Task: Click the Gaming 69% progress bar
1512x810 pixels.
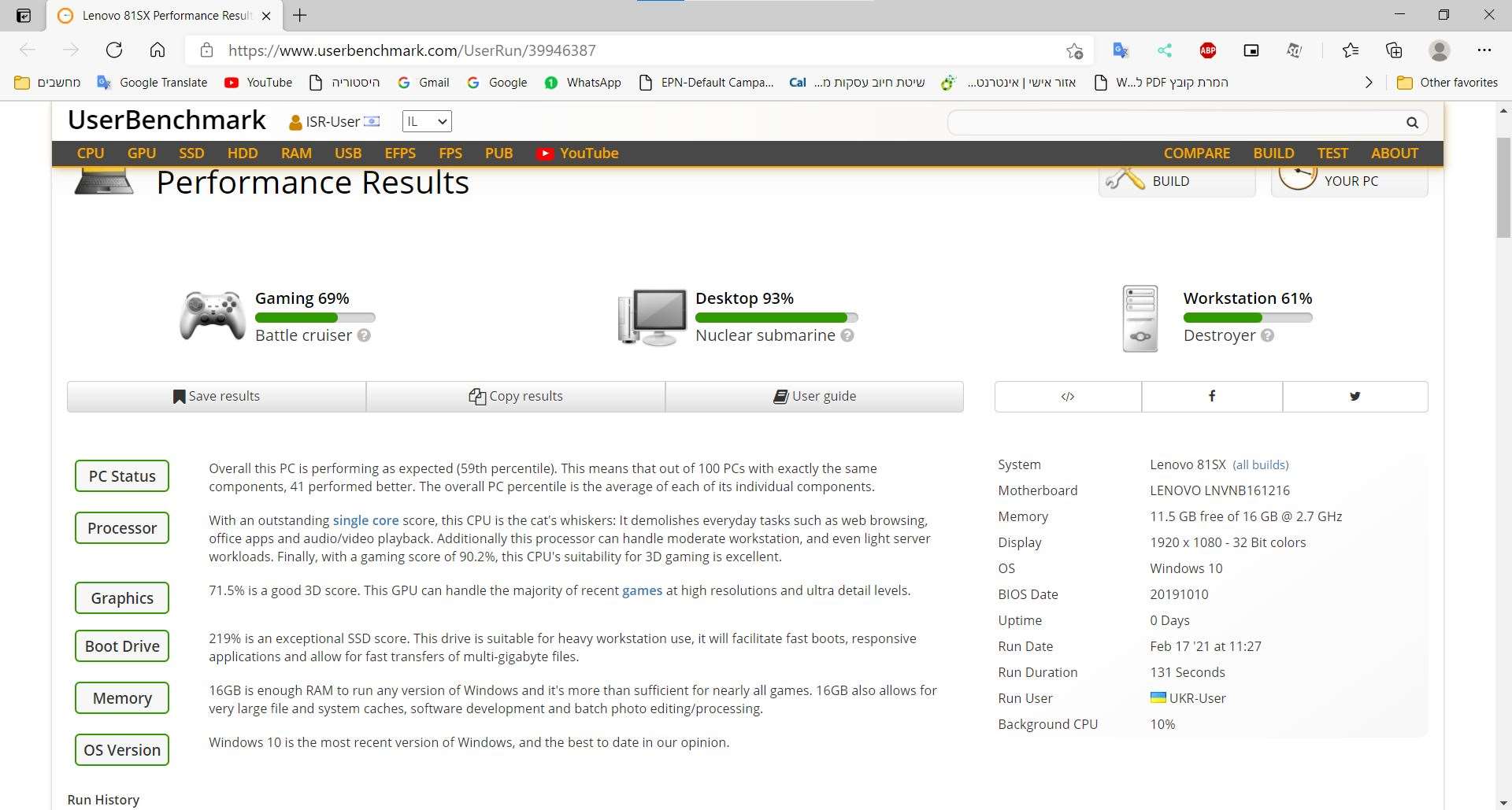Action: click(x=315, y=317)
